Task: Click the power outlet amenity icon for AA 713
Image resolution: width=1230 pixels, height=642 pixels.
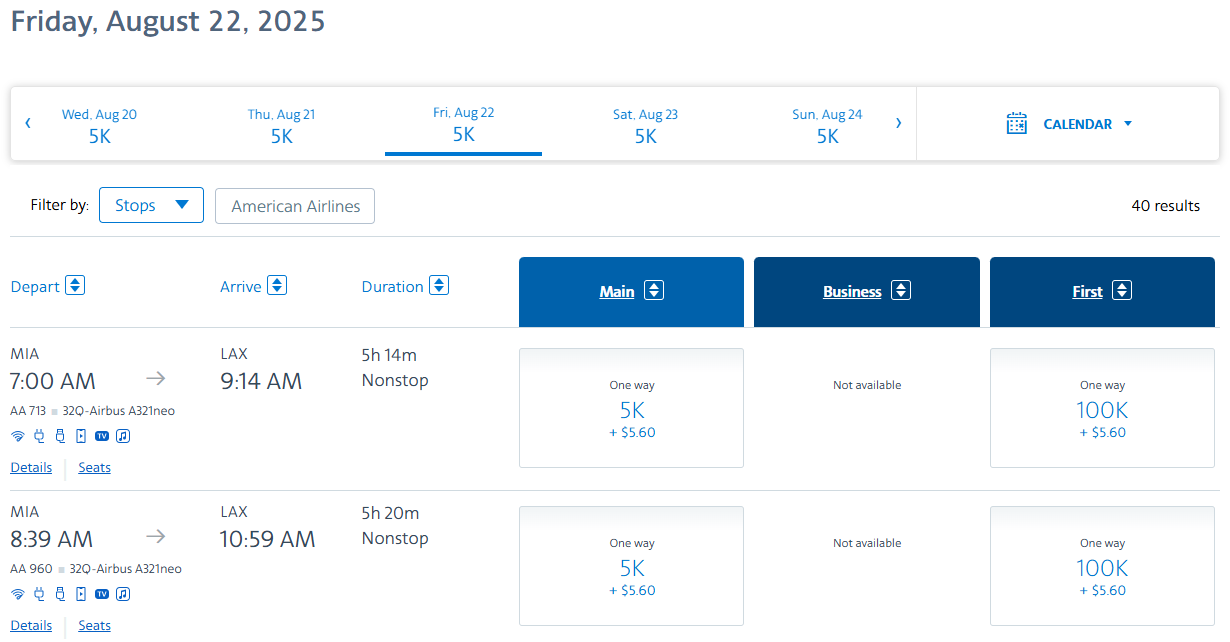Action: pos(40,435)
